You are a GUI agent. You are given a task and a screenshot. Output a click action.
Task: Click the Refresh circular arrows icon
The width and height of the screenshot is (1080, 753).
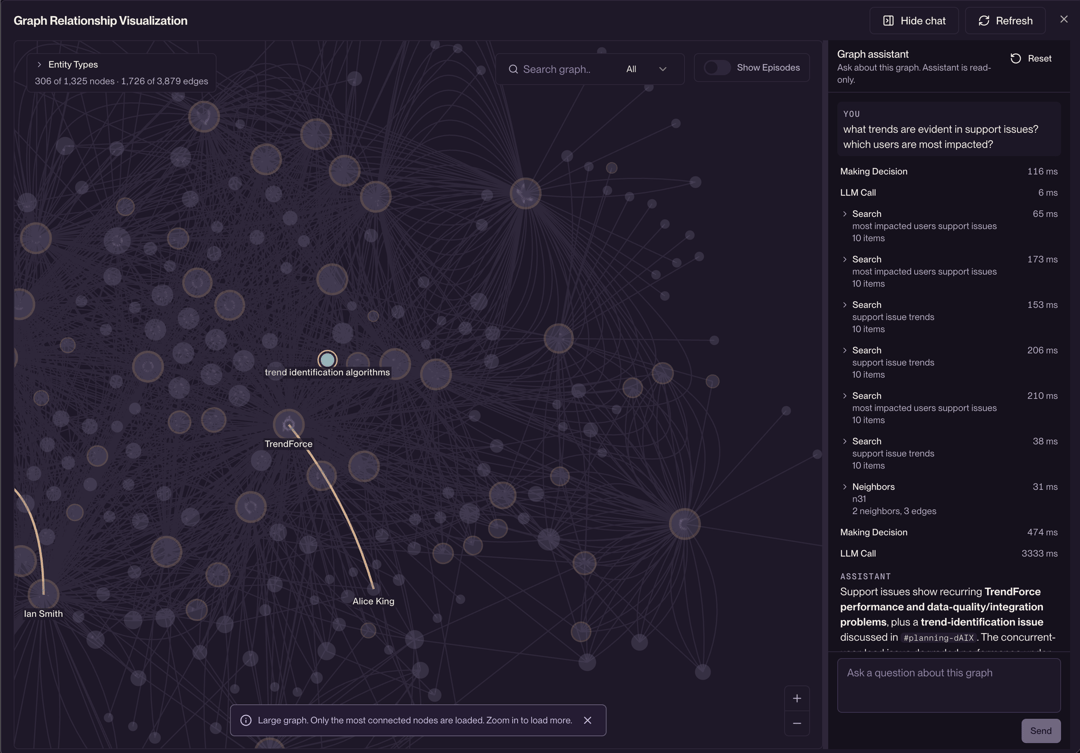[984, 21]
